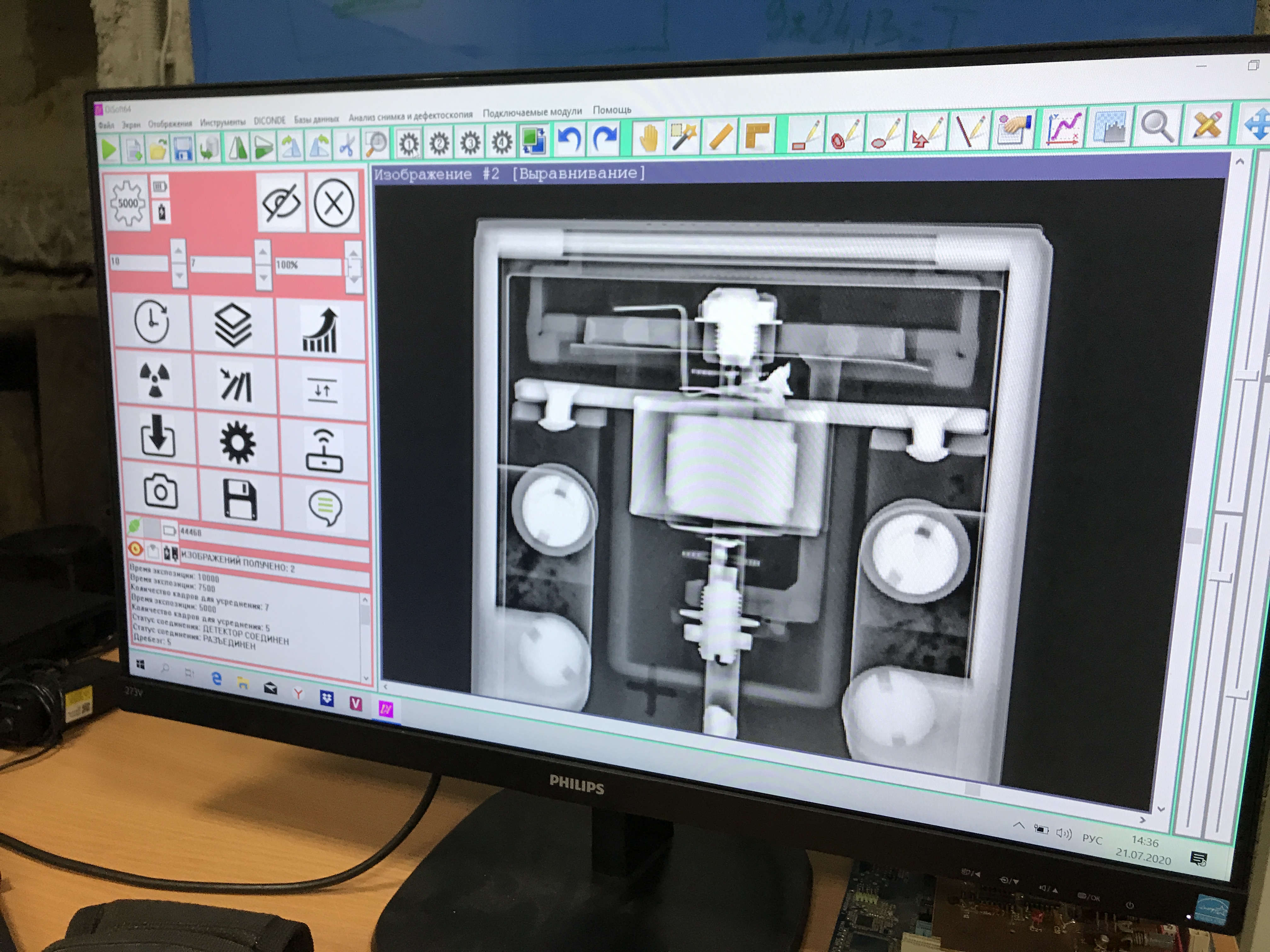Toggle the crossed-out eye visibility button

281,204
